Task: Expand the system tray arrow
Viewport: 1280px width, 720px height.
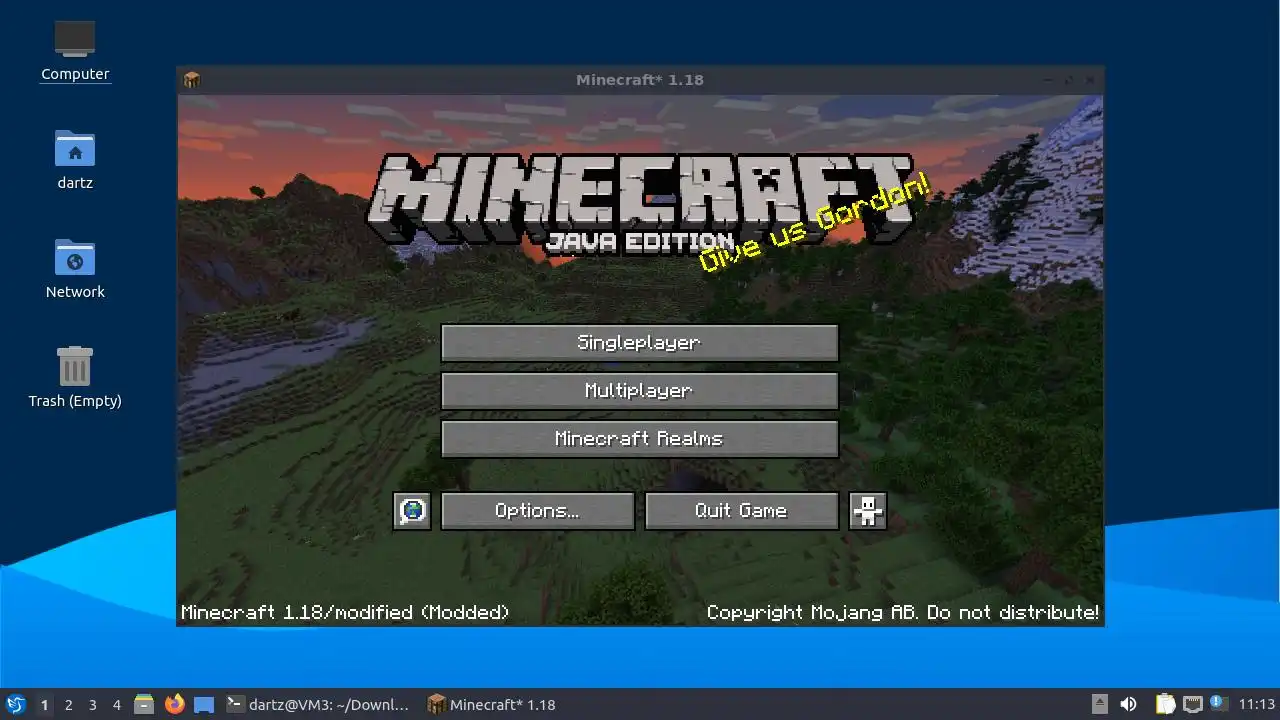Action: [1099, 704]
